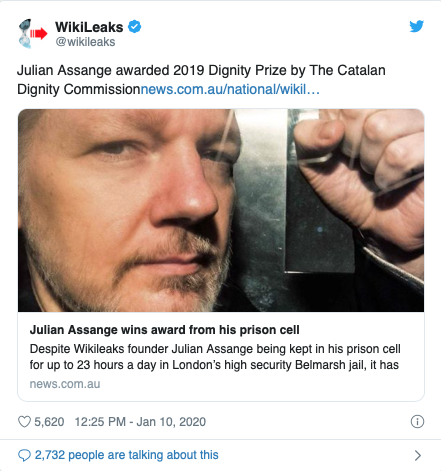
Task: Click headline Julian Assange wins award
Action: [165, 330]
